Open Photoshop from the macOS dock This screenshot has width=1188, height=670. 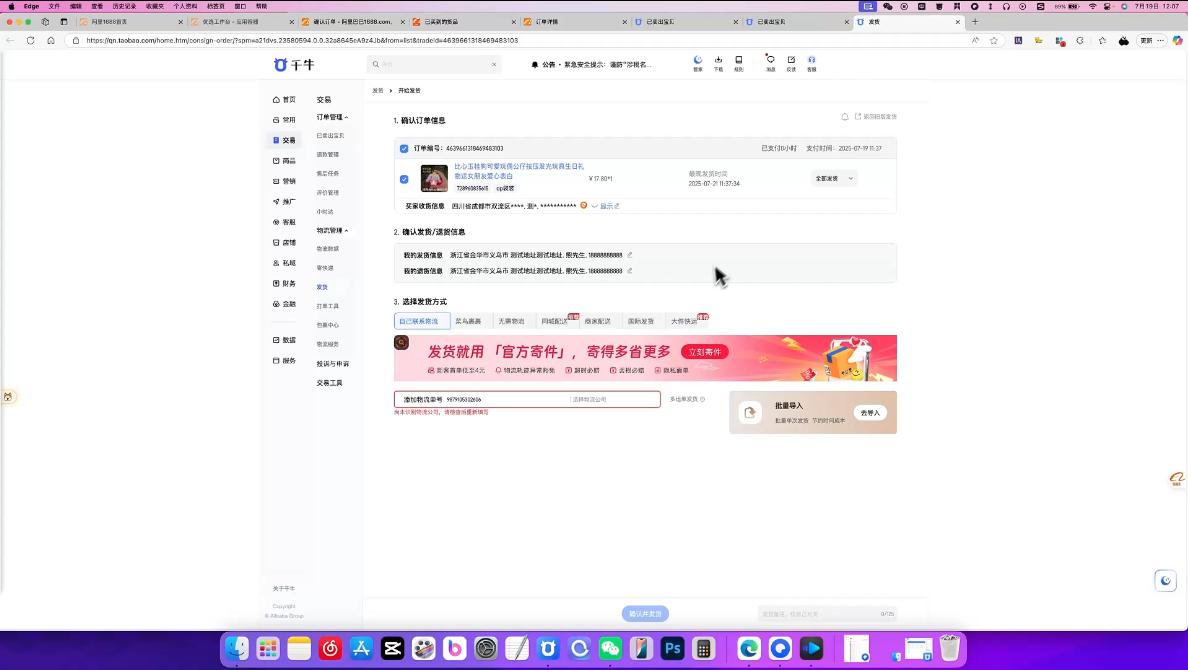pos(672,649)
